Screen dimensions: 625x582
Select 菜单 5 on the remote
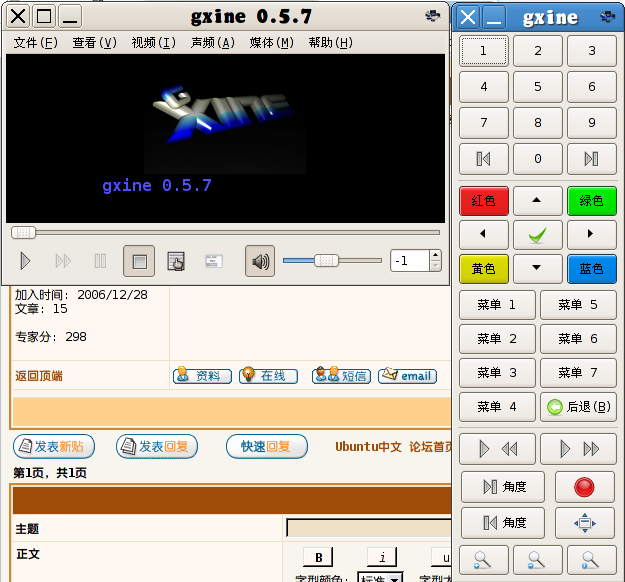click(x=578, y=305)
